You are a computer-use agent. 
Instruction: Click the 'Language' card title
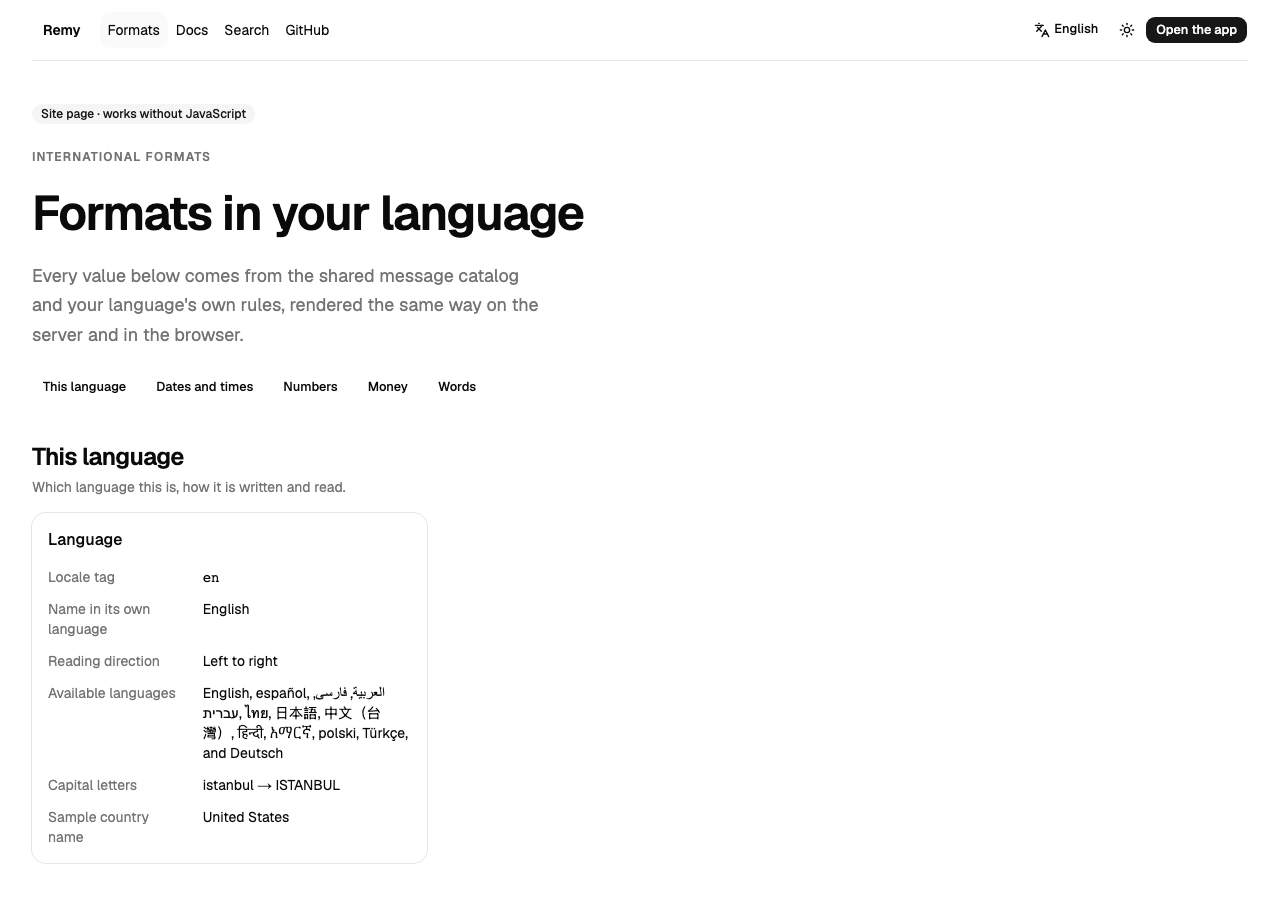(85, 539)
